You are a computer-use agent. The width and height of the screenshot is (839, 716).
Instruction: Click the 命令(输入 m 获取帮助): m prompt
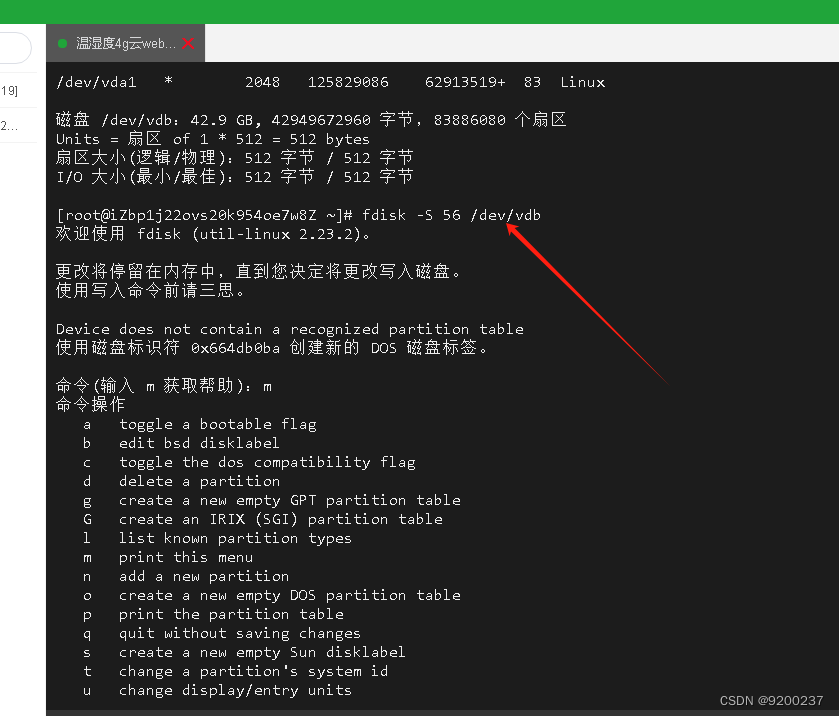point(164,386)
